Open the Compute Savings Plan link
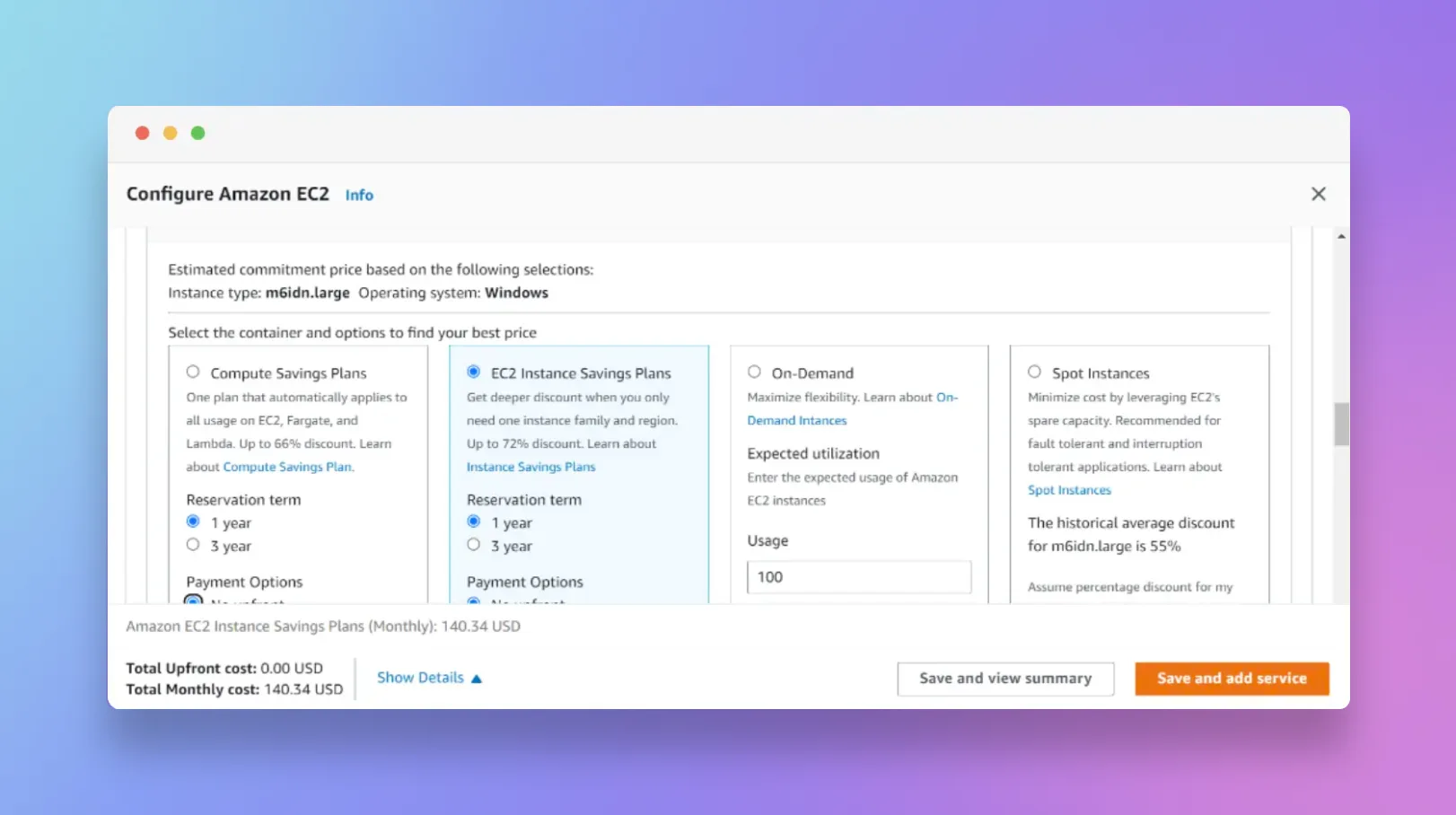 point(288,467)
